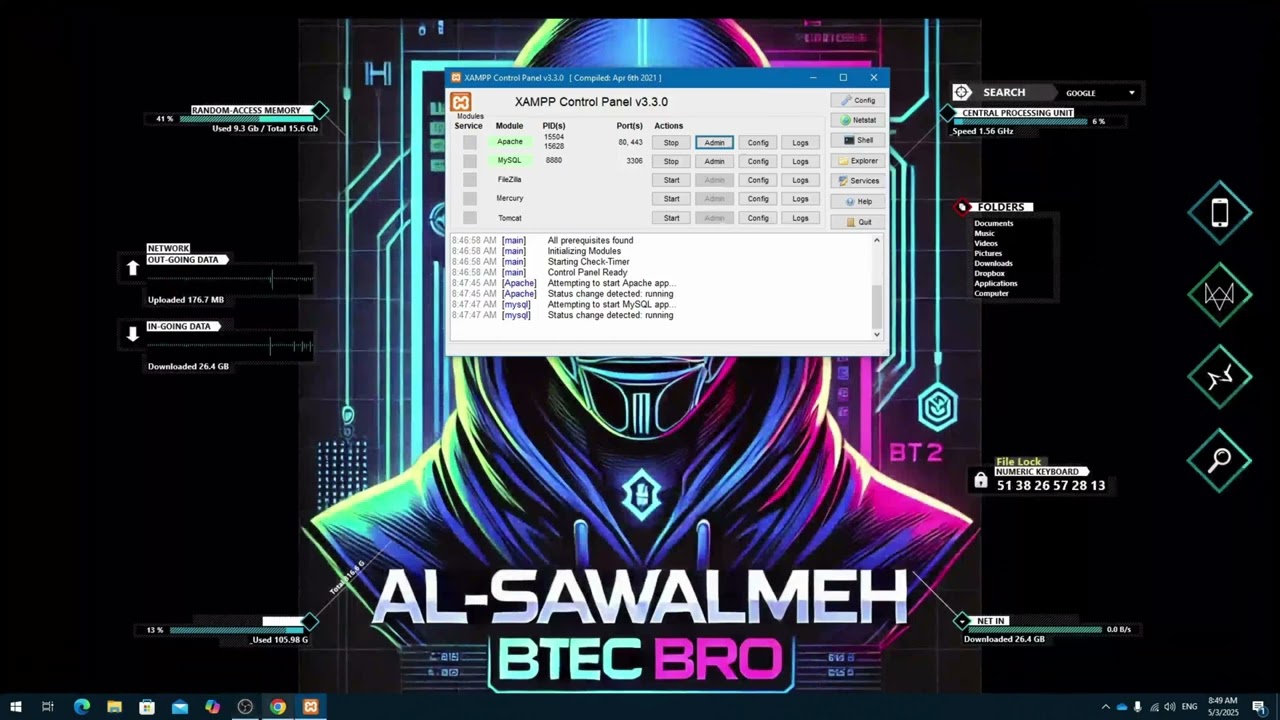The height and width of the screenshot is (720, 1280).
Task: Click the XAMPP log scrollbar up arrow
Action: pos(877,240)
